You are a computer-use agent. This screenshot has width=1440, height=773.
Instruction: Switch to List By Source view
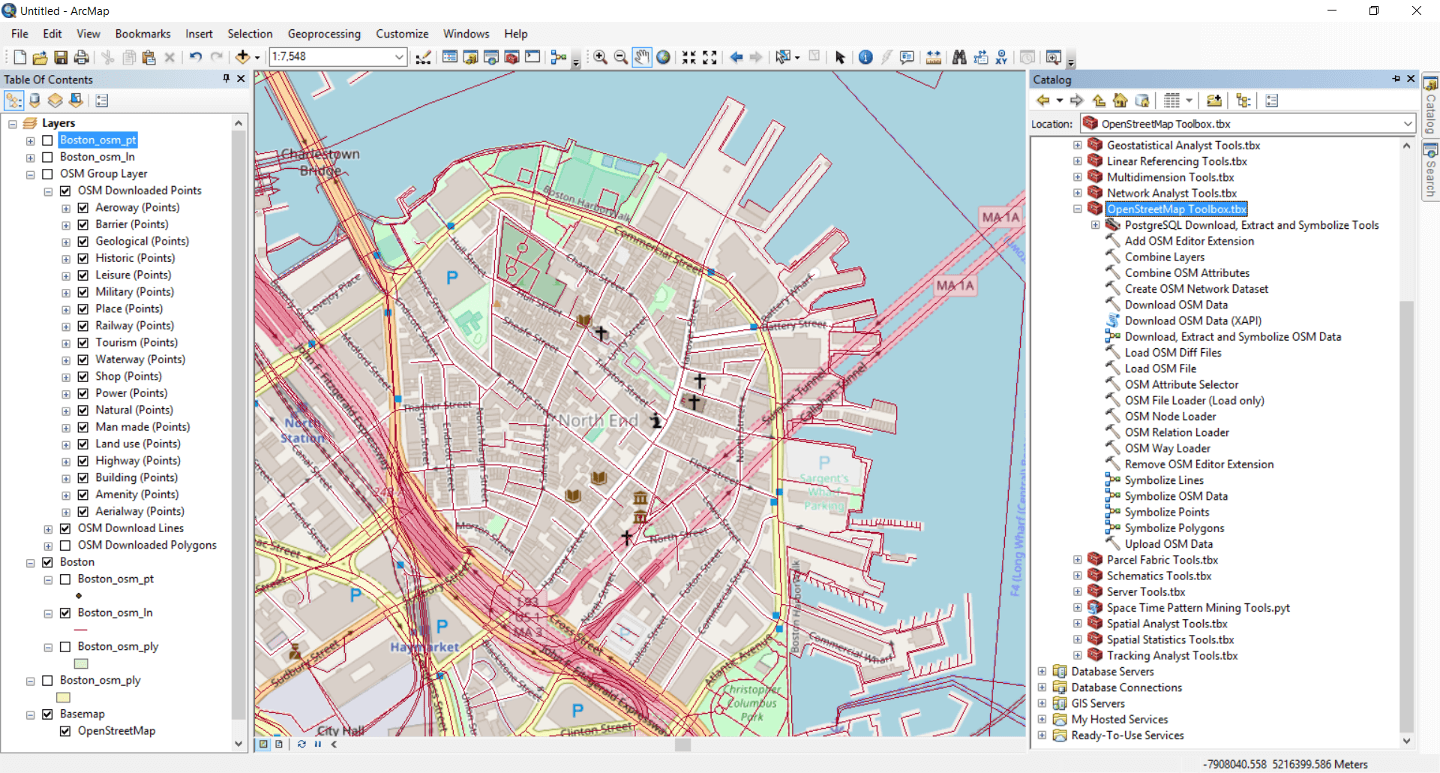tap(35, 101)
